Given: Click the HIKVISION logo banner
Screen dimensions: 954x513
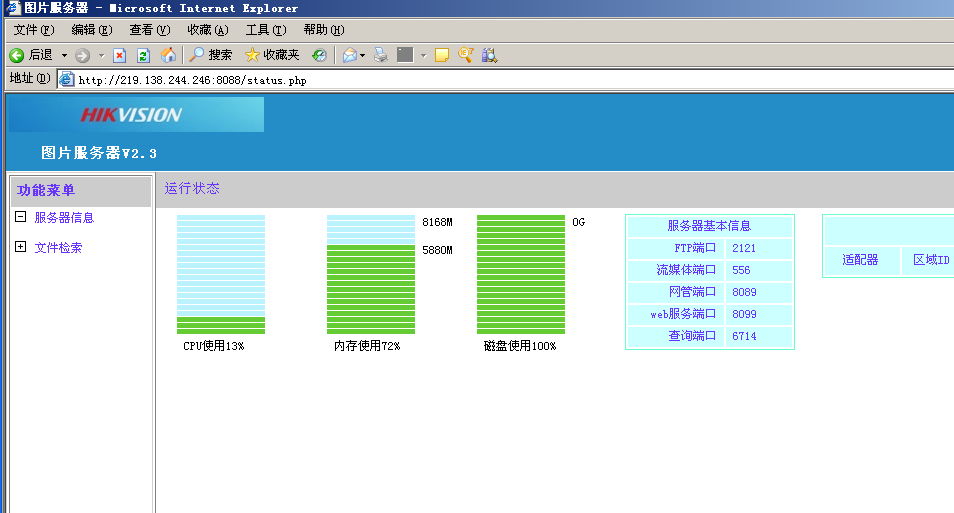Looking at the screenshot, I should 136,114.
